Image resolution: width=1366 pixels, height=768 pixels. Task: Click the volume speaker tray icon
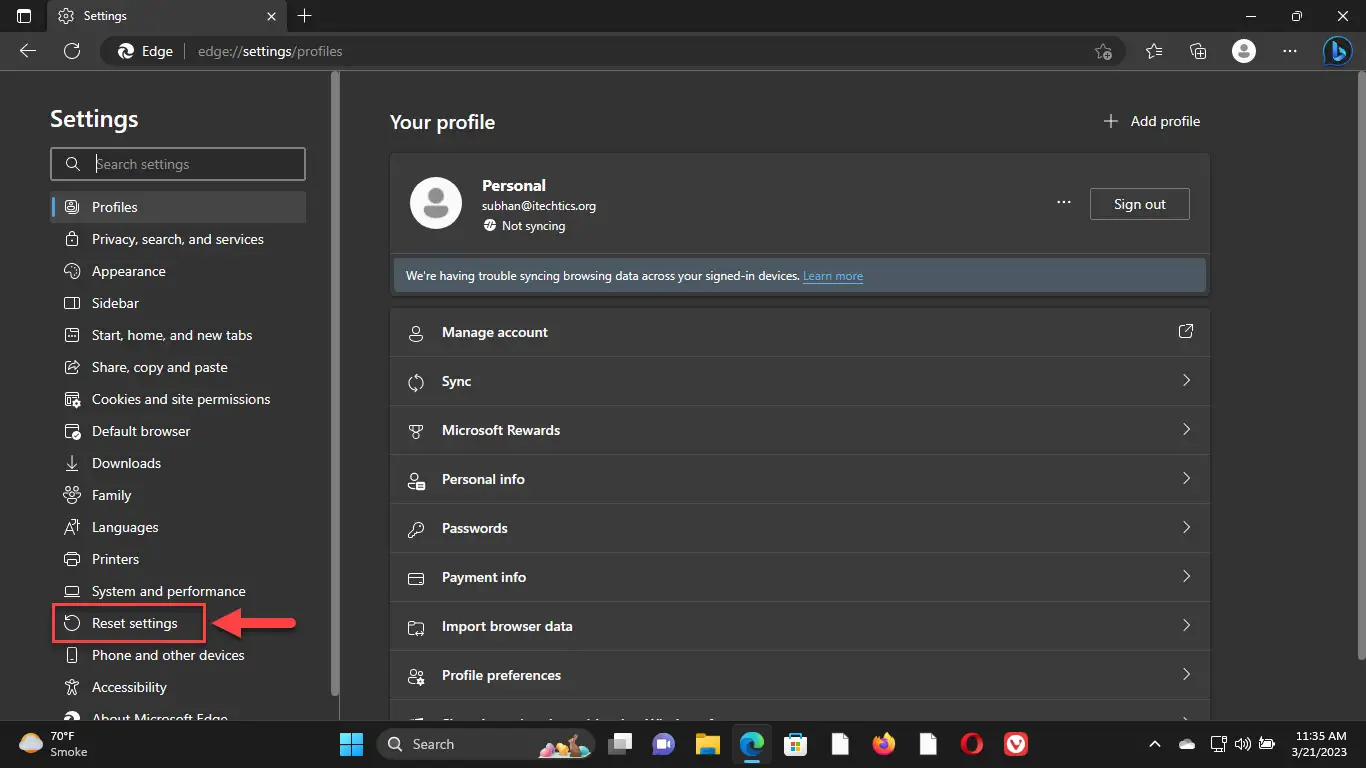point(1243,744)
